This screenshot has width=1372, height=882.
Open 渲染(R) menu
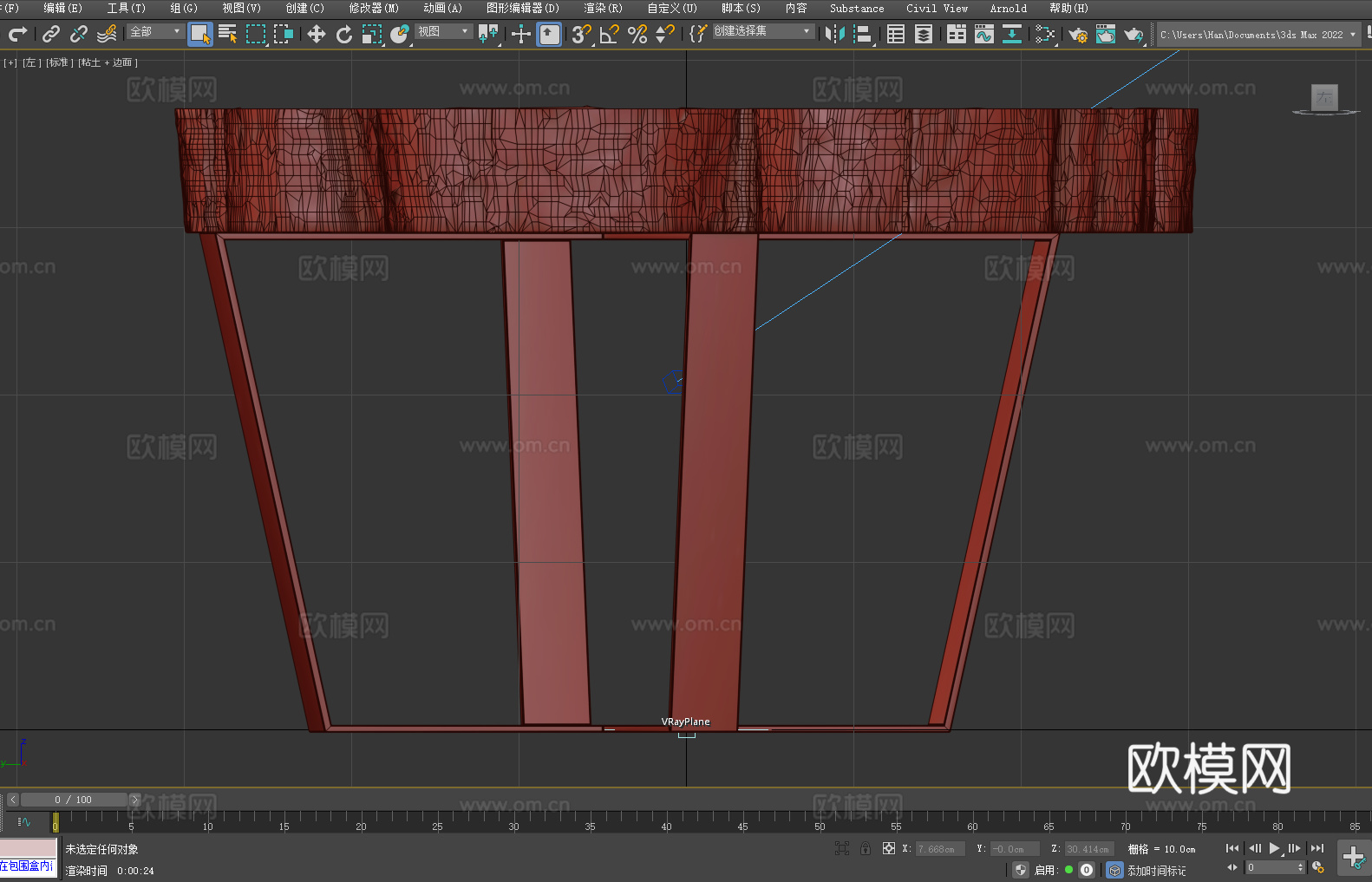click(603, 8)
